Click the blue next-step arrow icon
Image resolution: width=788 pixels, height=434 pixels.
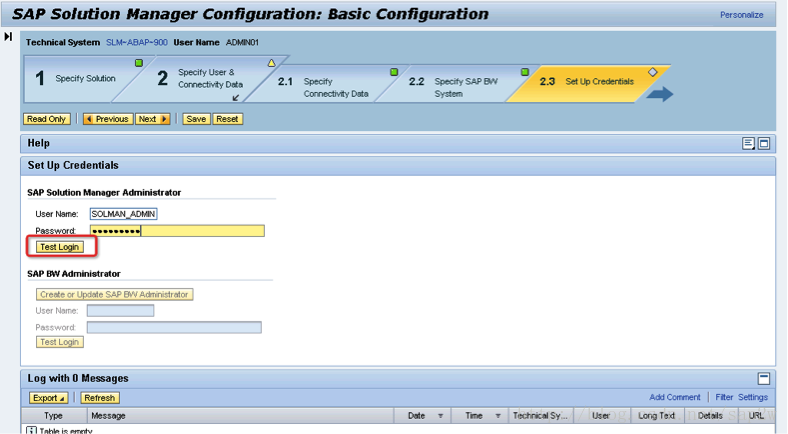[x=660, y=94]
